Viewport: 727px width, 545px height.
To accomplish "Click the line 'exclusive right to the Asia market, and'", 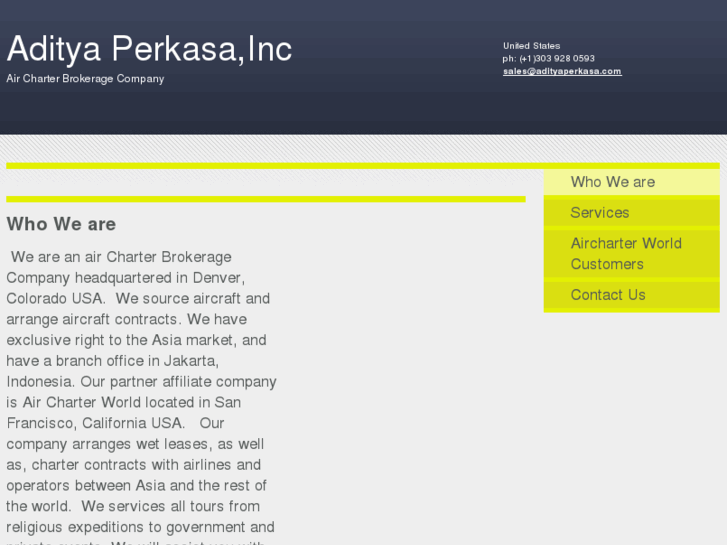I will (x=136, y=340).
